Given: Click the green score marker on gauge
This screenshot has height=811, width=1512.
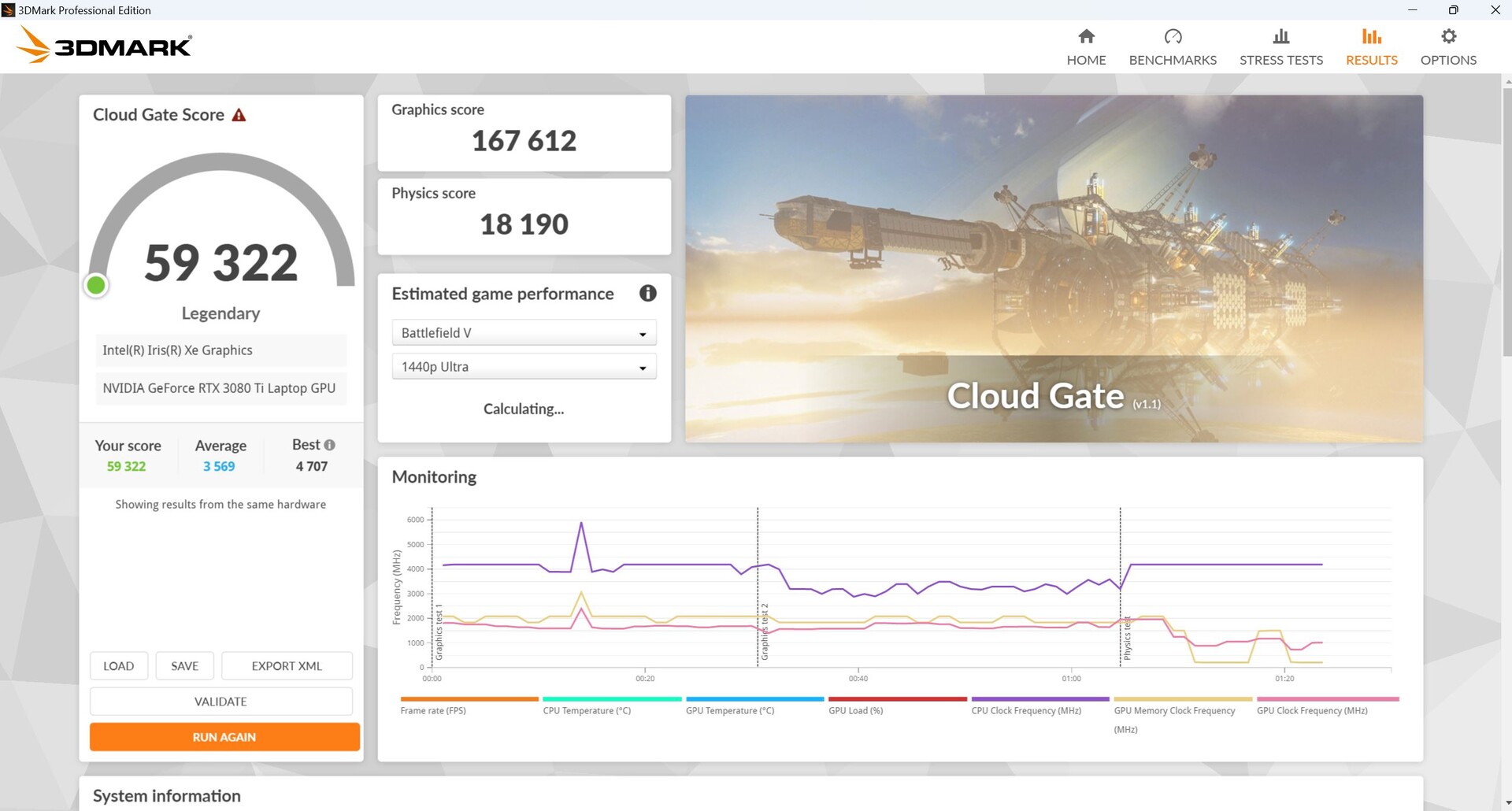Looking at the screenshot, I should tap(96, 285).
